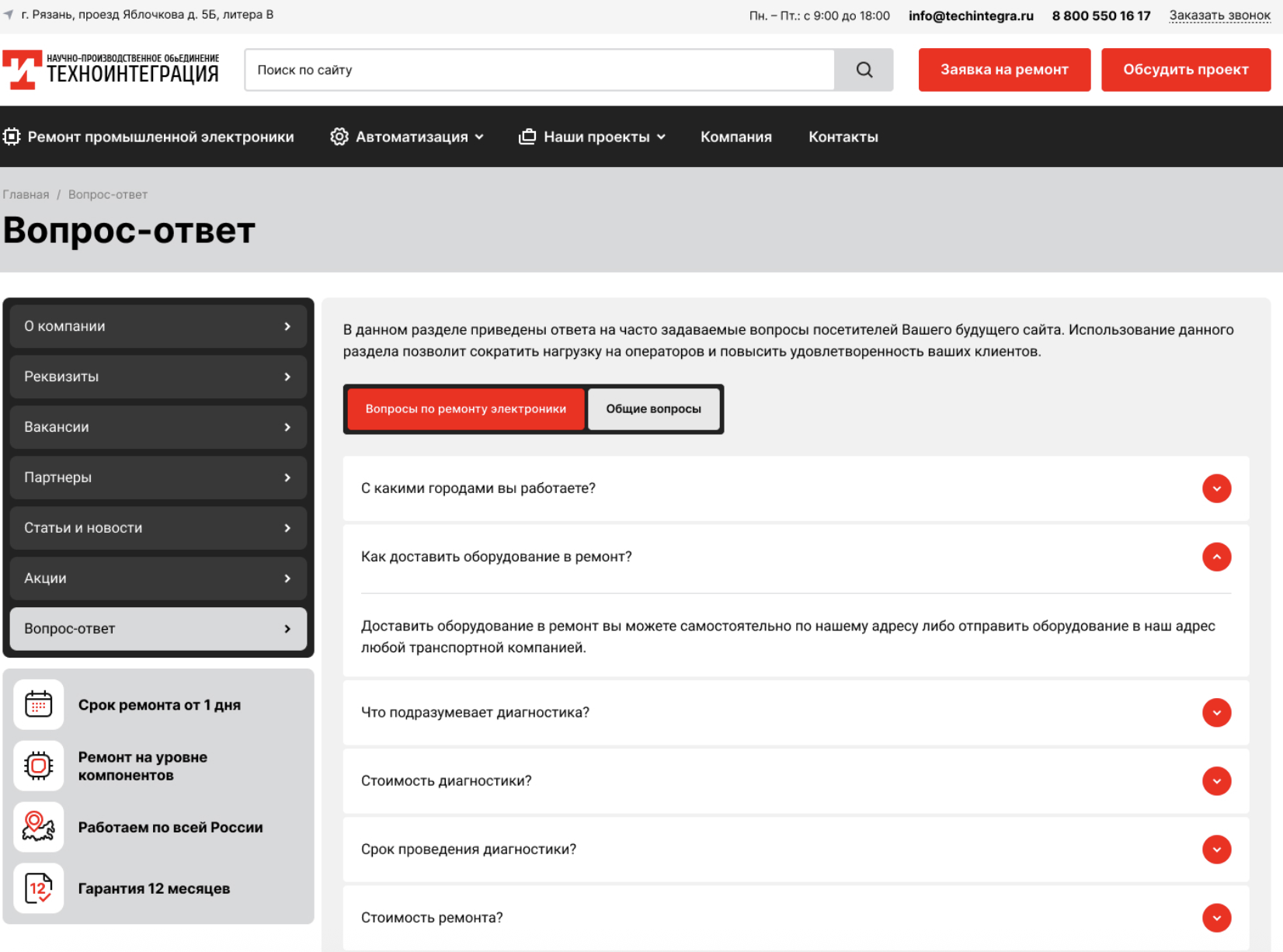Click the 'Поиск по сайту' search field
The width and height of the screenshot is (1283, 952).
540,70
